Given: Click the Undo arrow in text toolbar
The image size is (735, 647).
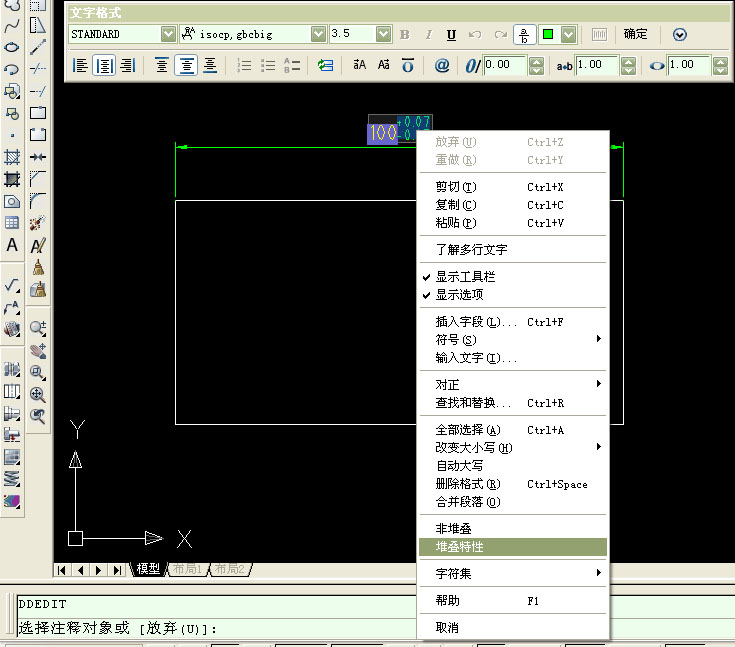Looking at the screenshot, I should [x=475, y=34].
